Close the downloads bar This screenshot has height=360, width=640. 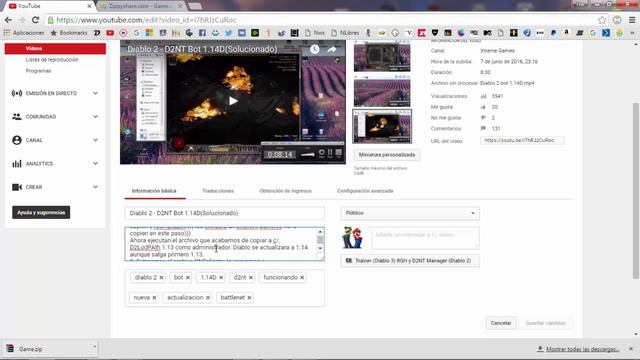click(631, 349)
